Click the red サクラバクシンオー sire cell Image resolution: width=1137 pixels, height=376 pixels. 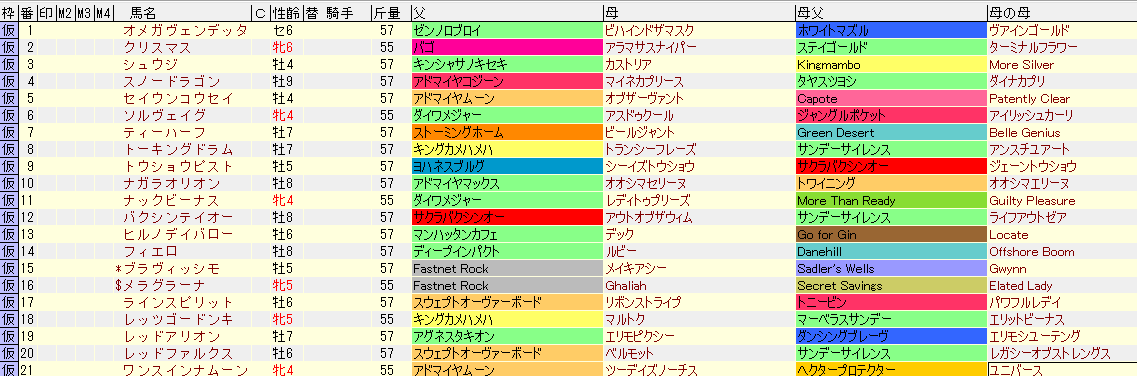click(x=506, y=217)
